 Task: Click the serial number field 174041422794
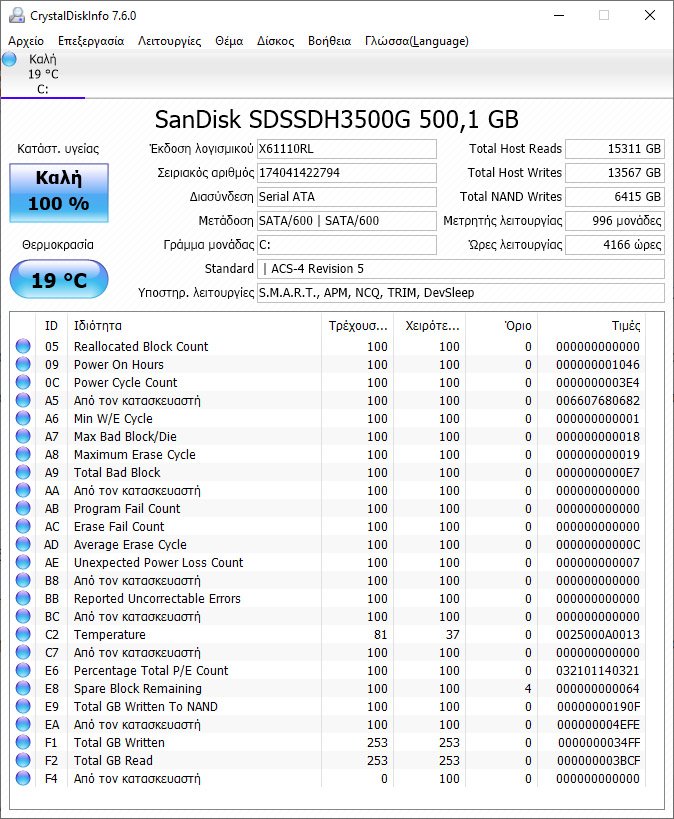pos(346,173)
